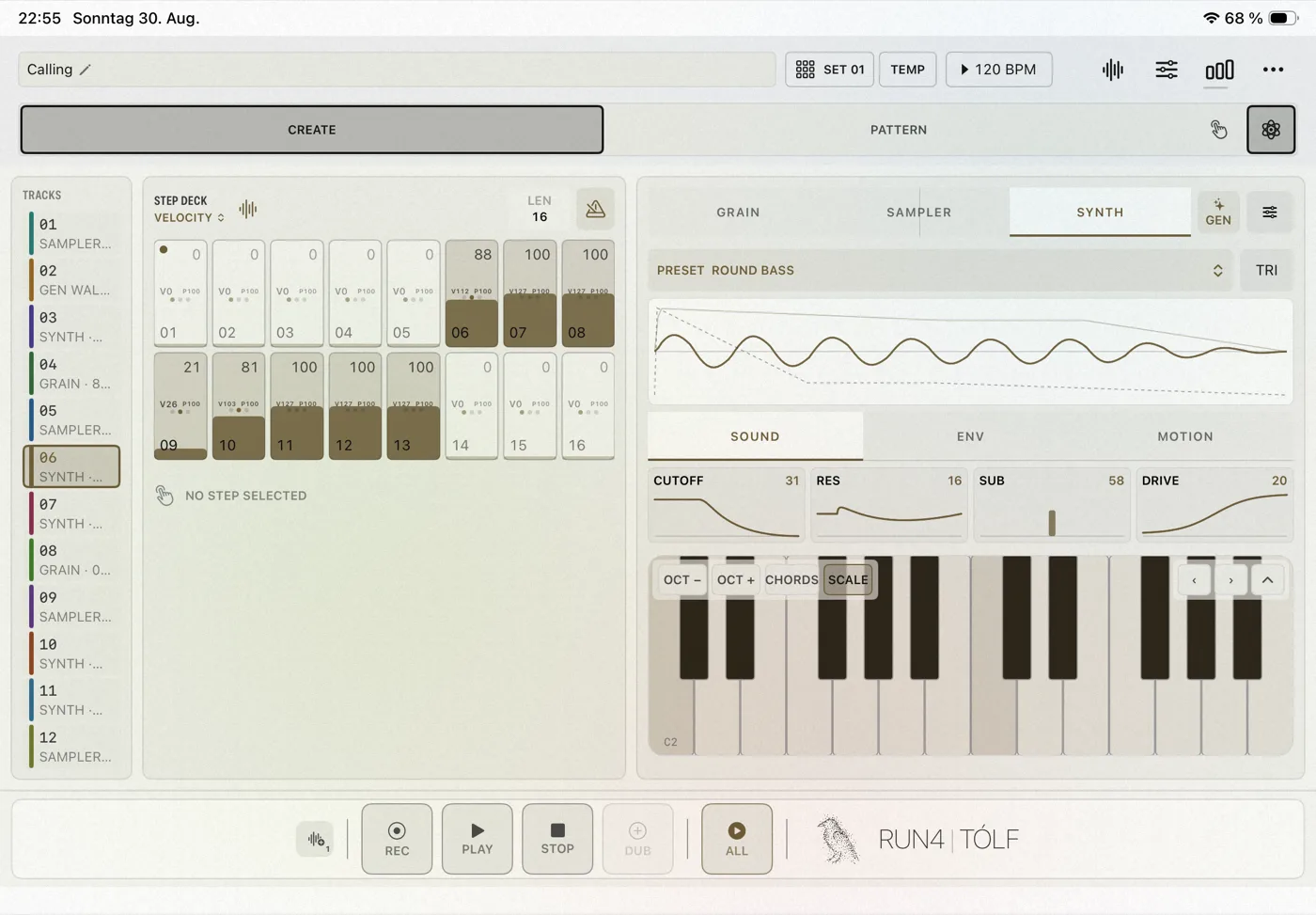Image resolution: width=1316 pixels, height=915 pixels.
Task: Adjust the DRIVE control
Action: click(x=1214, y=505)
